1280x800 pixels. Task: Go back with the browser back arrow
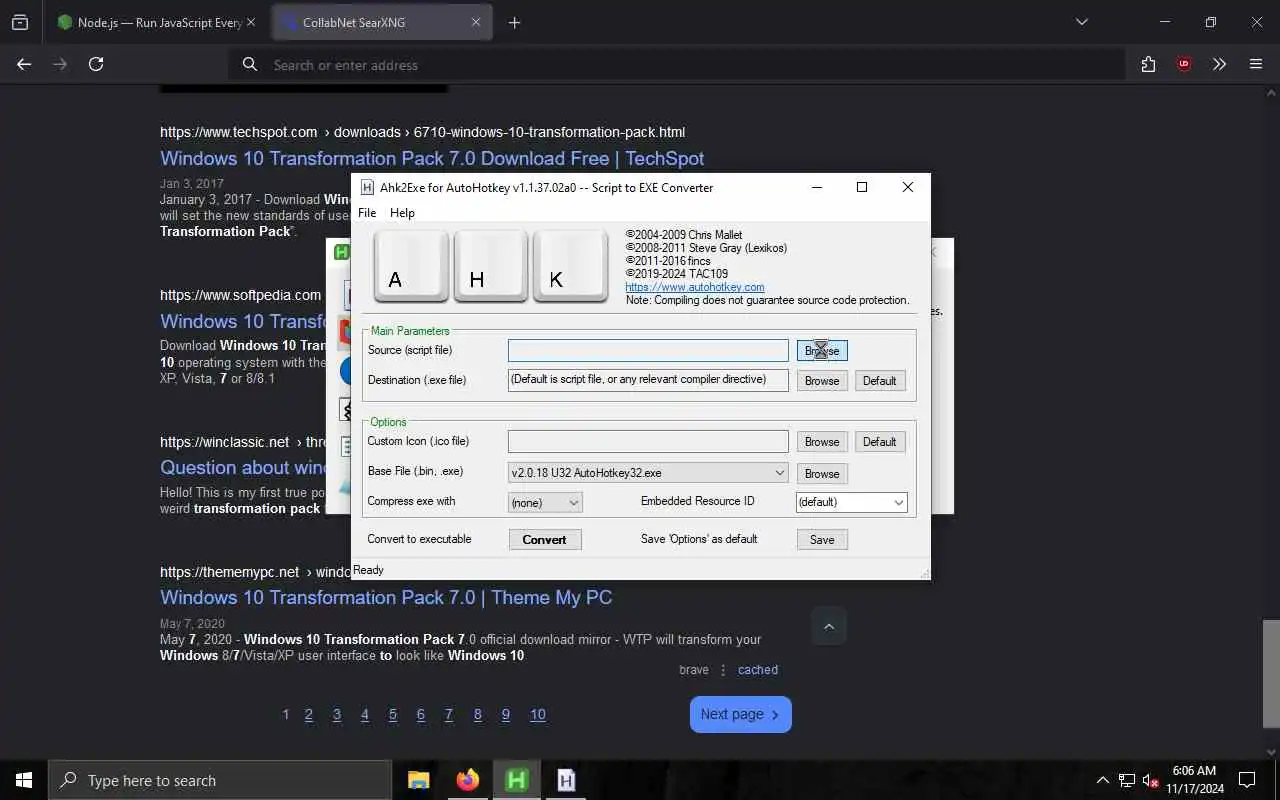[24, 64]
